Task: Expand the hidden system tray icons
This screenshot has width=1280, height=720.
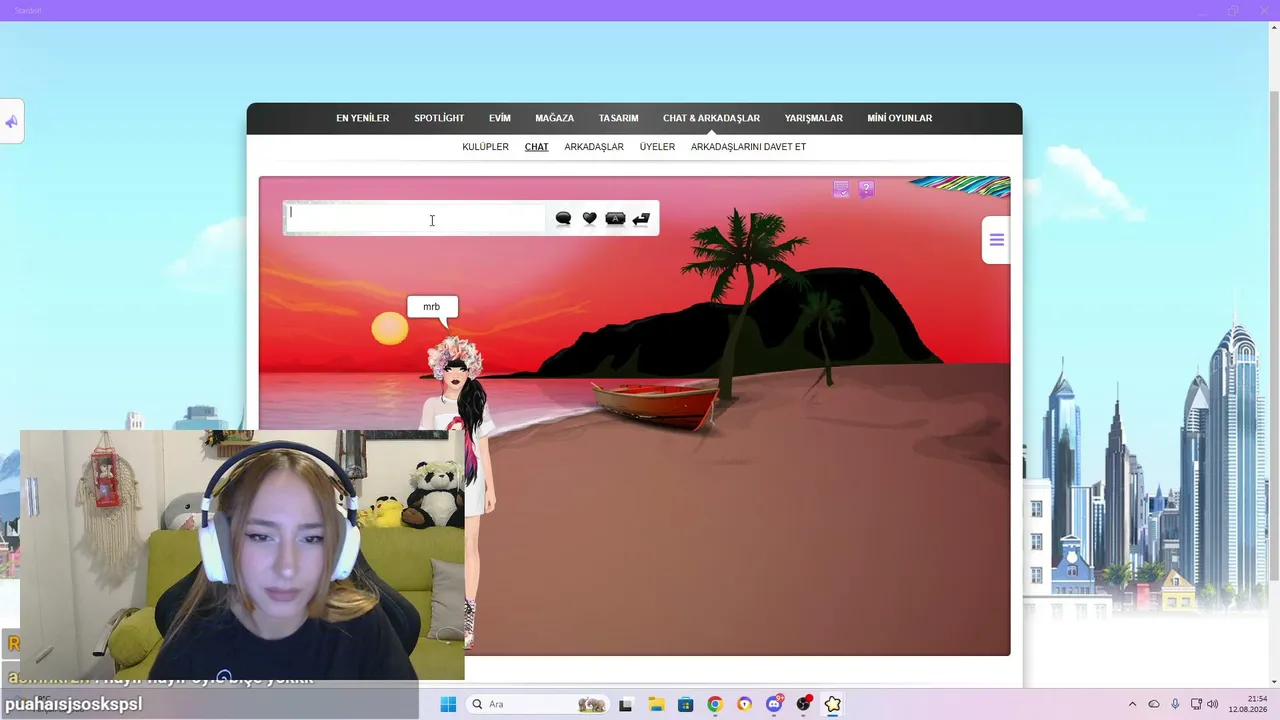Action: point(1132,704)
